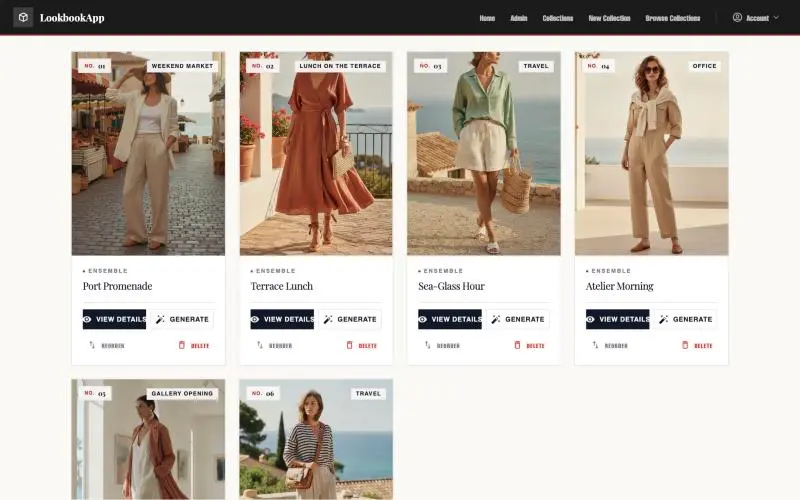Click Sea-Glass Hour delete trash icon
This screenshot has width=800, height=500.
pyautogui.click(x=517, y=345)
